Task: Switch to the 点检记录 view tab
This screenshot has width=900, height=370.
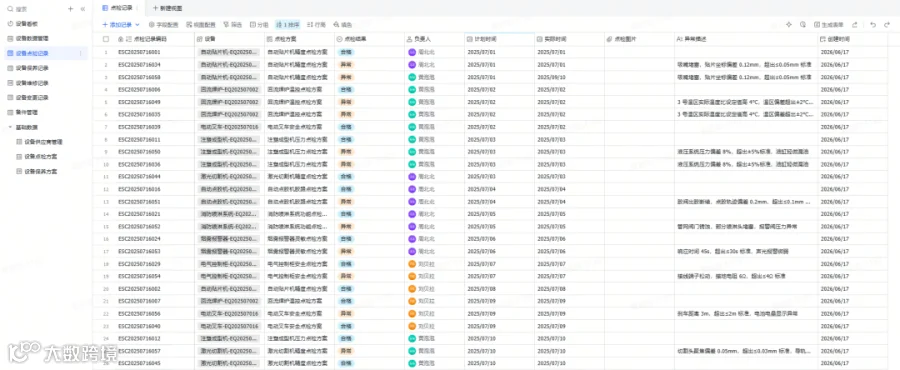Action: (118, 8)
